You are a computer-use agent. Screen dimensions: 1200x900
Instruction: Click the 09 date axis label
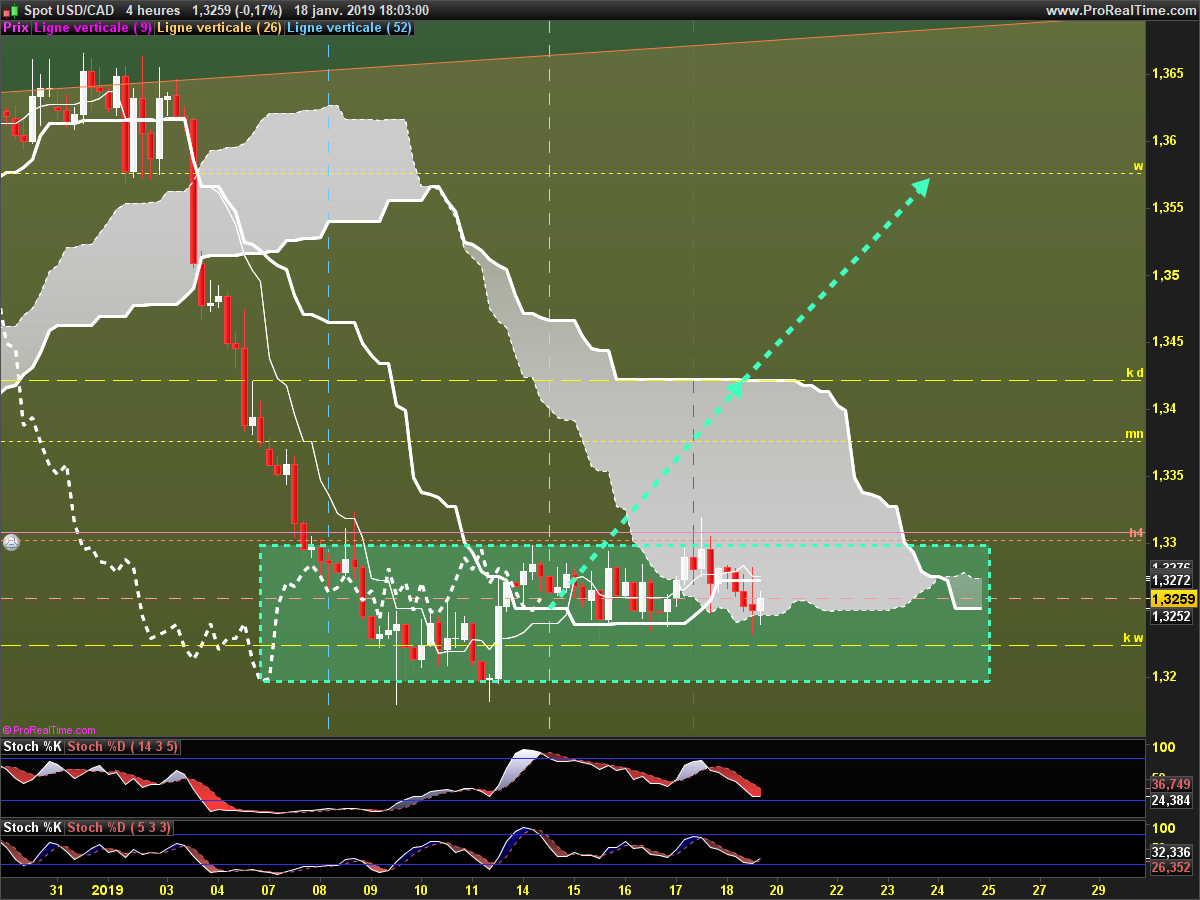tap(370, 889)
